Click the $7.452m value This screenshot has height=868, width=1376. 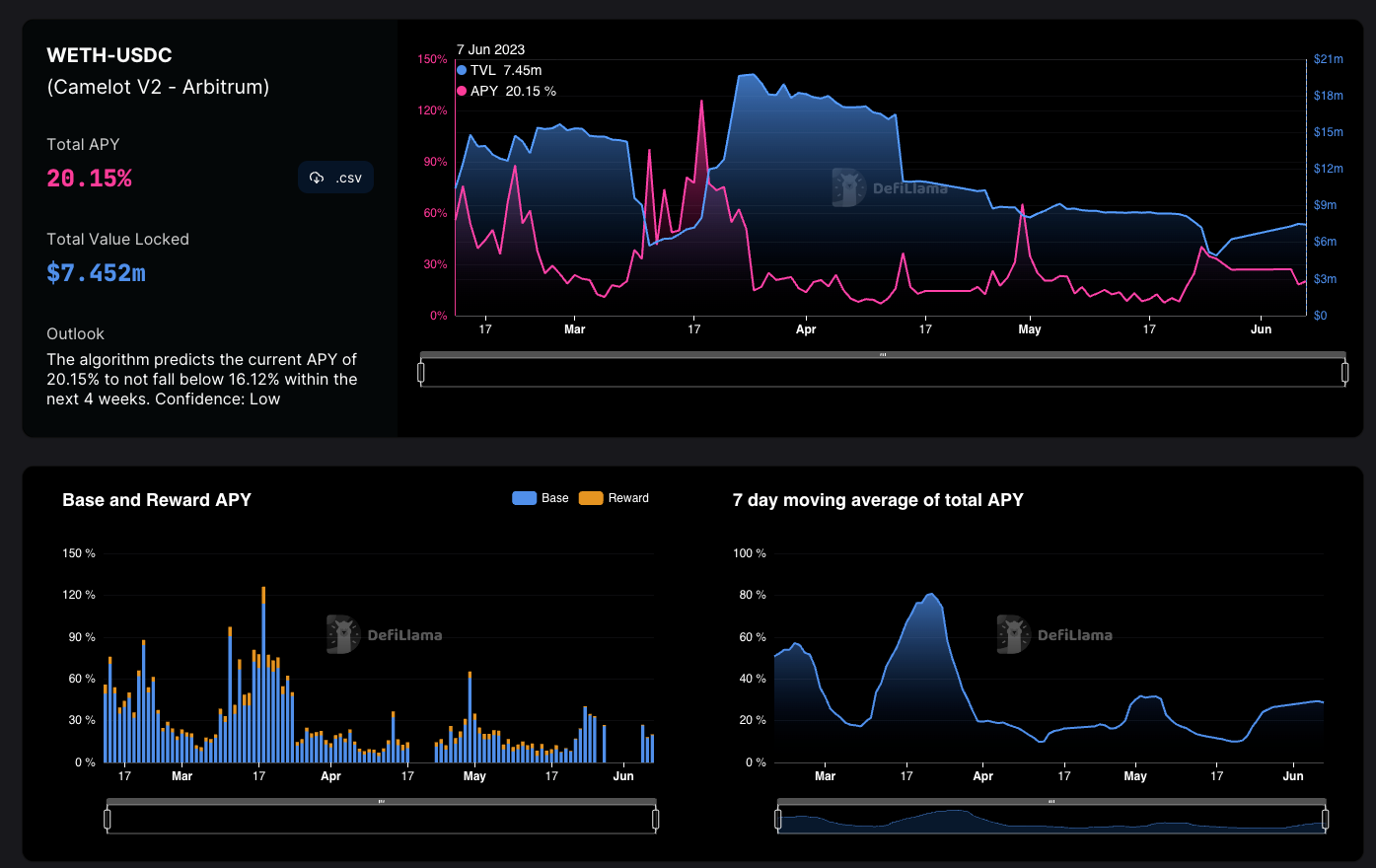pyautogui.click(x=96, y=273)
